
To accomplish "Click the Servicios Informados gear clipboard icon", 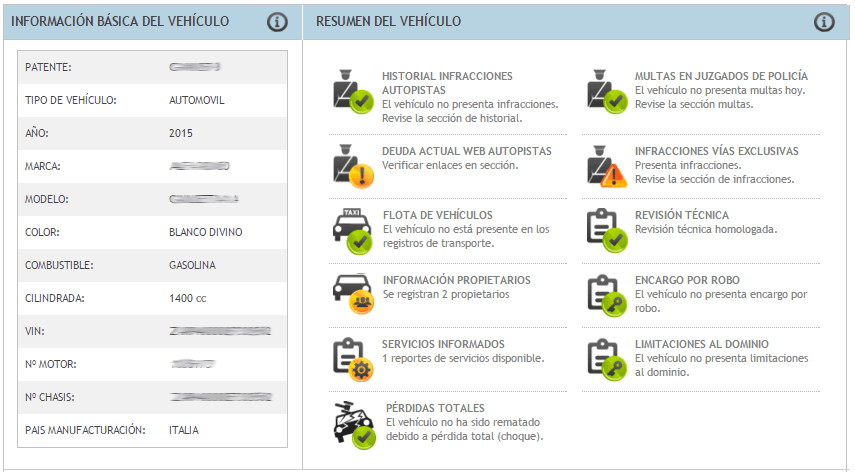I will (x=353, y=360).
